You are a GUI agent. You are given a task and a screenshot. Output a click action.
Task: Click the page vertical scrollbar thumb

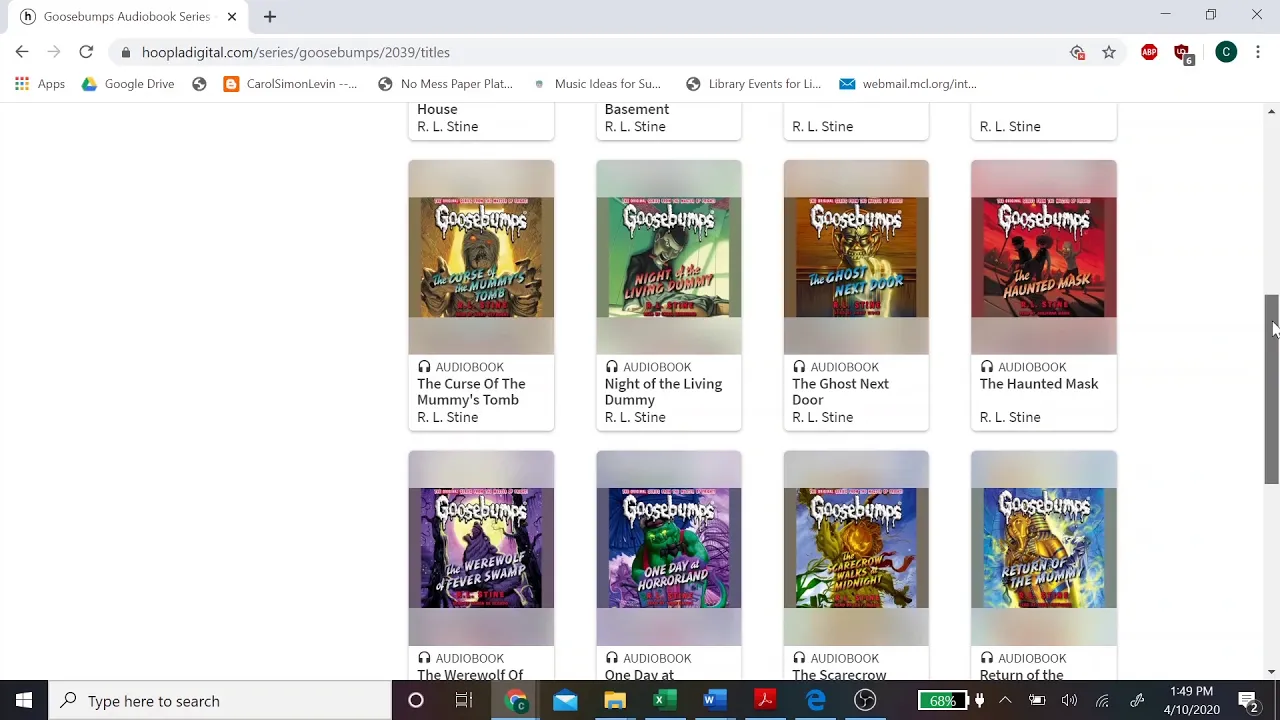tap(1271, 390)
